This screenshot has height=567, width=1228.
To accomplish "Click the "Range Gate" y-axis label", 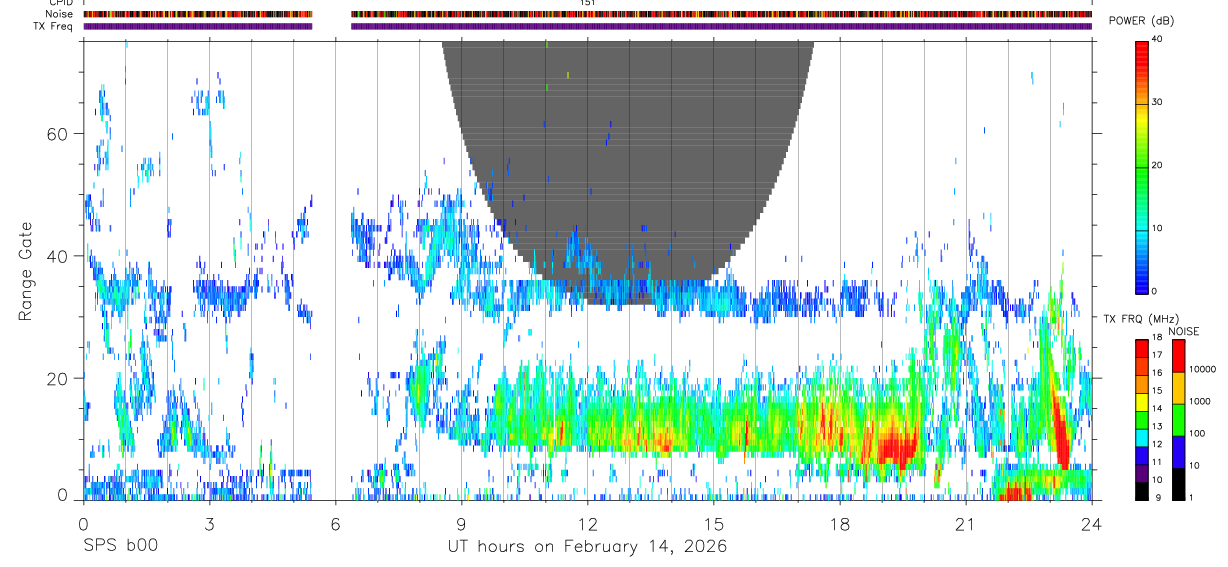I will 26,270.
